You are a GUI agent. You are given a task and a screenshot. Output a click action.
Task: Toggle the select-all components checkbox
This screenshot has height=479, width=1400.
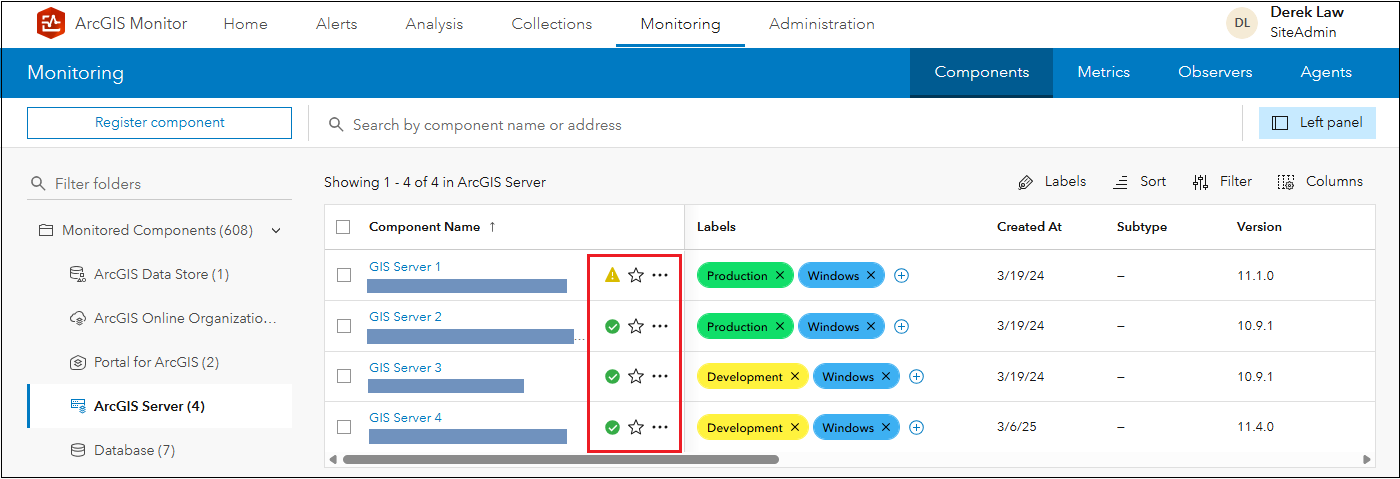coord(344,227)
